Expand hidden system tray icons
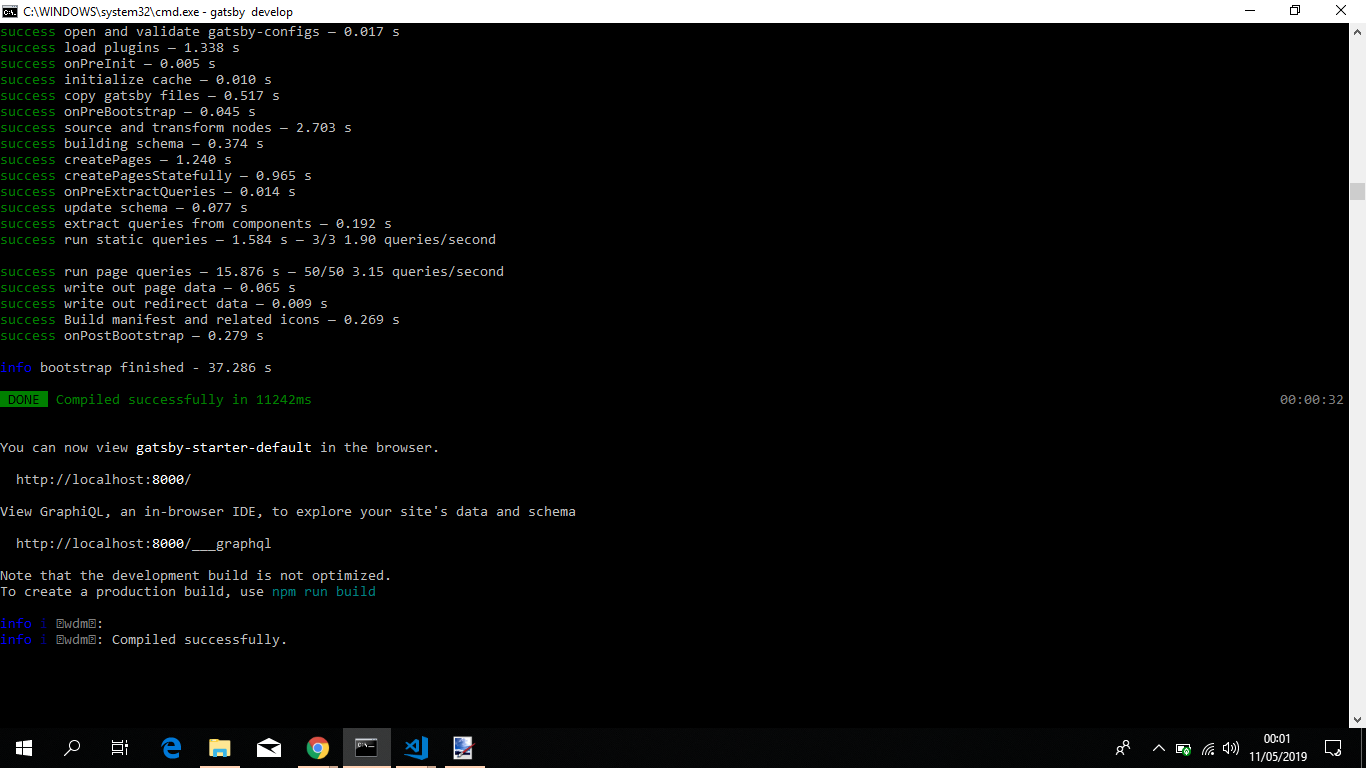 [x=1157, y=747]
